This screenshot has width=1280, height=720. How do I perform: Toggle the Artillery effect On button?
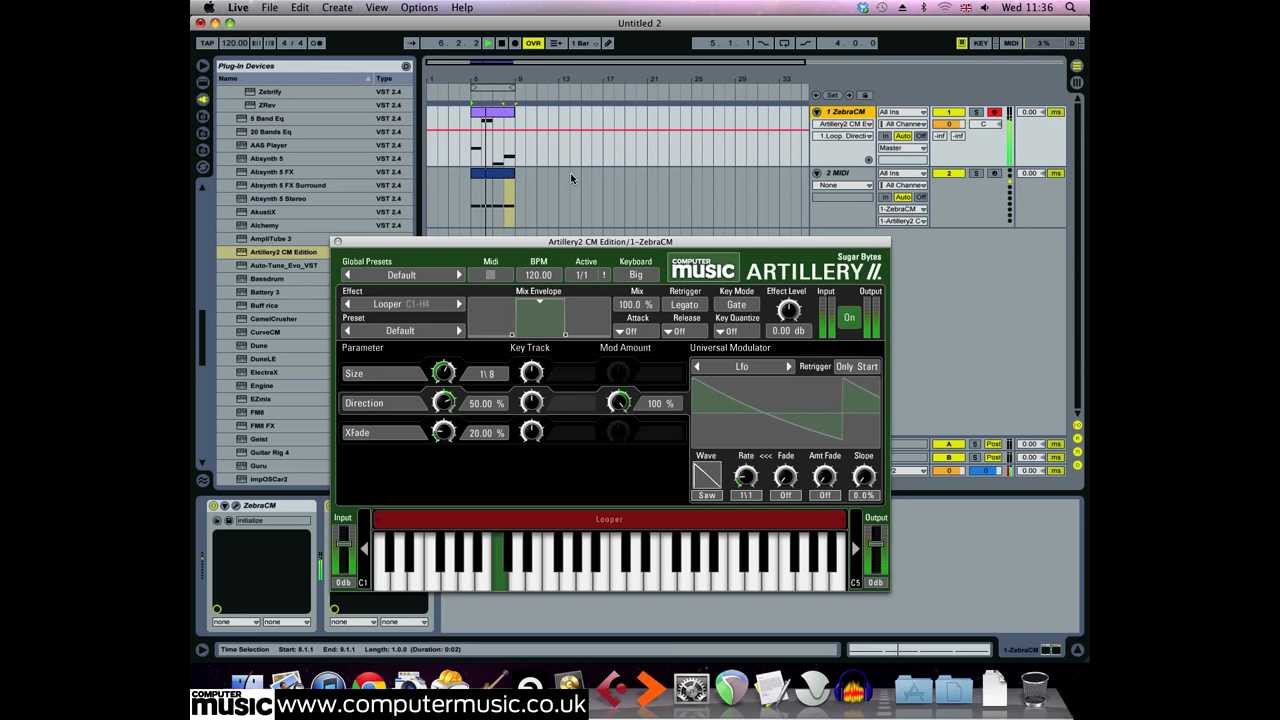coord(849,318)
